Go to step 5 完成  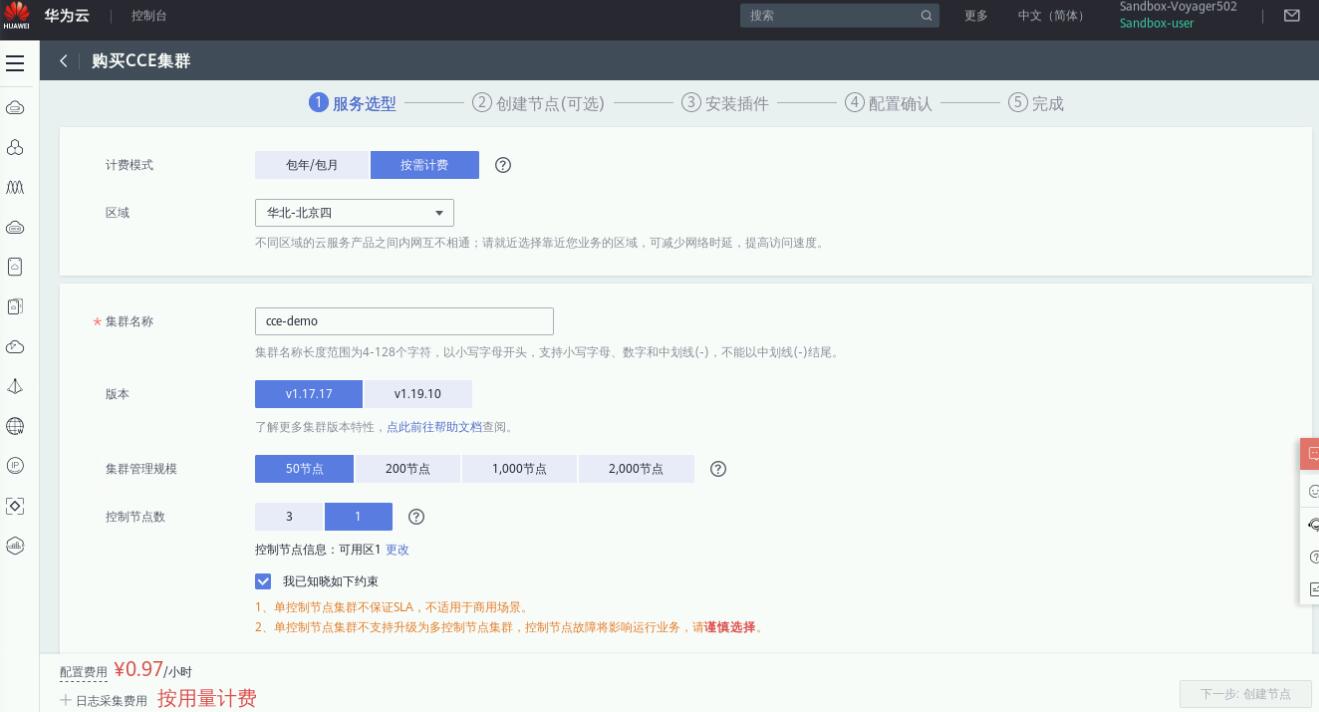1036,104
